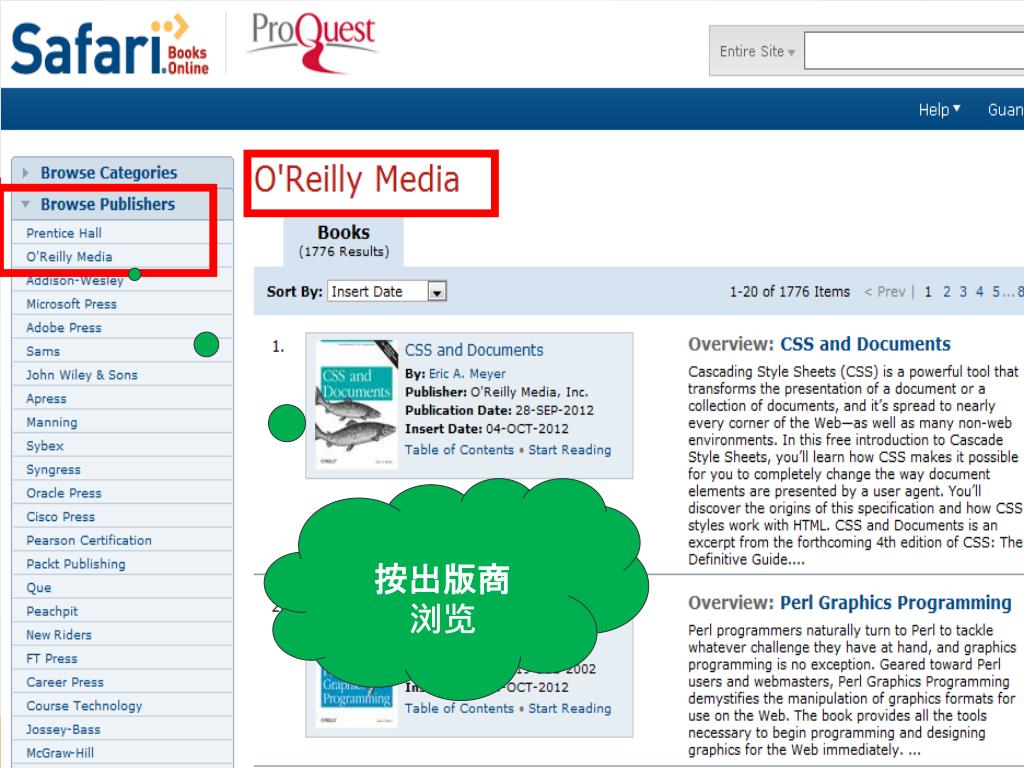Click the Prev page link

tap(885, 292)
